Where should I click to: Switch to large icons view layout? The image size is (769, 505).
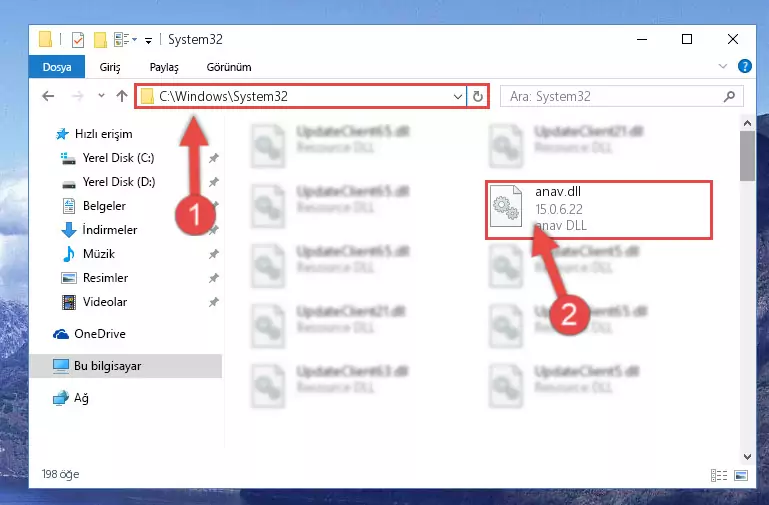point(741,475)
